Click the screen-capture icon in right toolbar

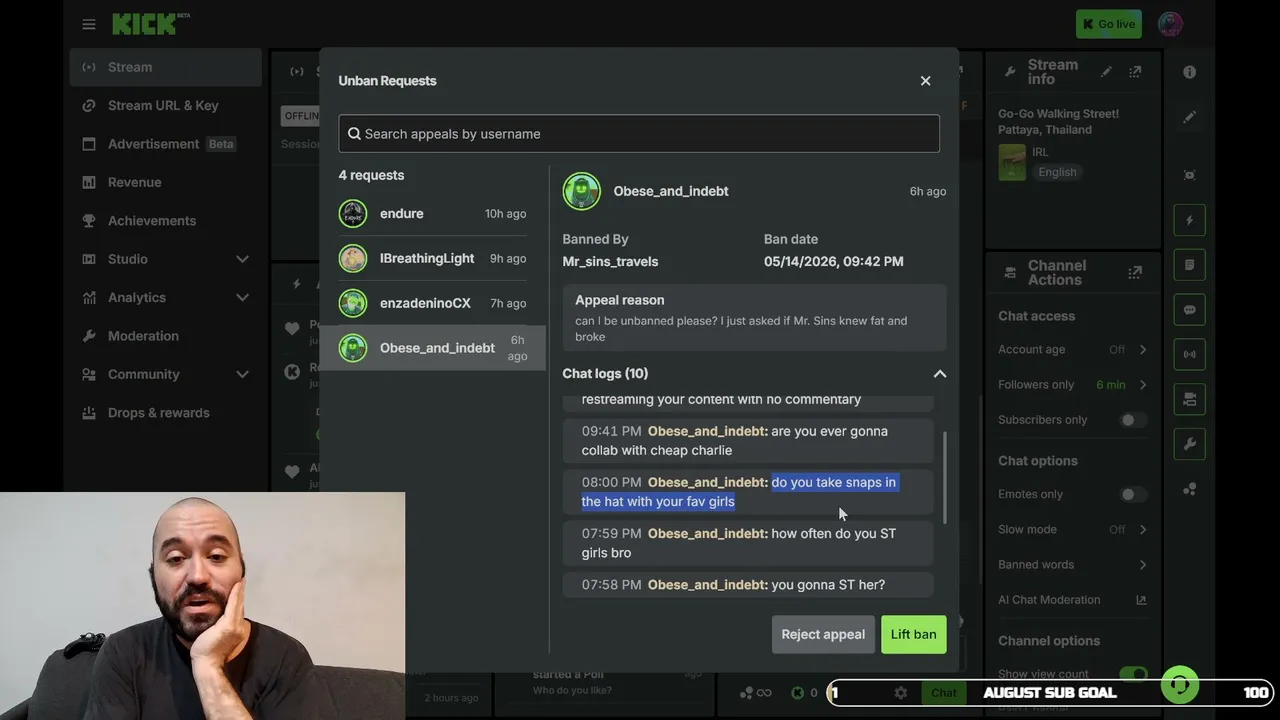click(1189, 175)
